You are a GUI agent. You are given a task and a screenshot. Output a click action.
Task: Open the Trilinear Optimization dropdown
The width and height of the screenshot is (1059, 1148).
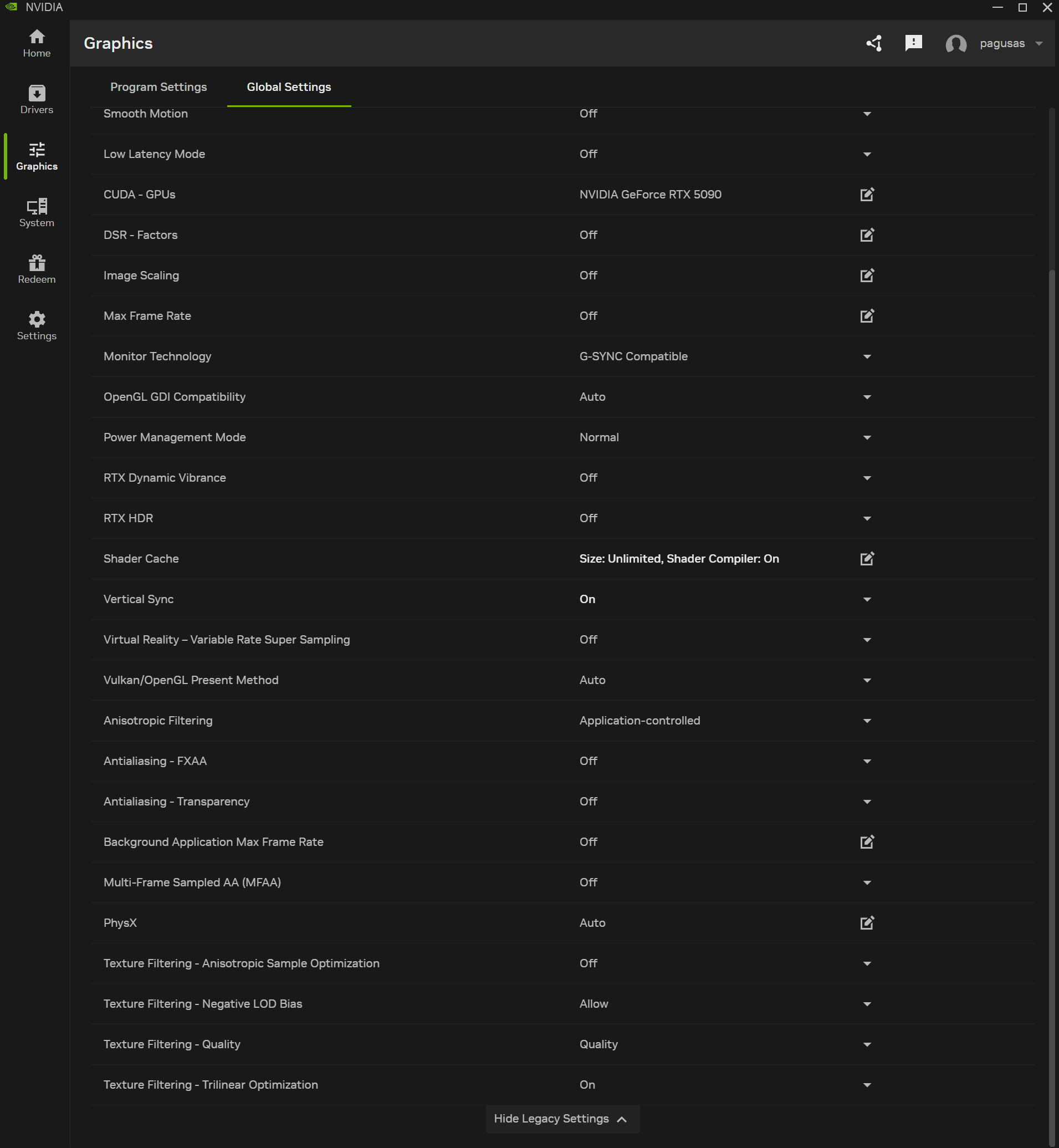click(x=867, y=1085)
